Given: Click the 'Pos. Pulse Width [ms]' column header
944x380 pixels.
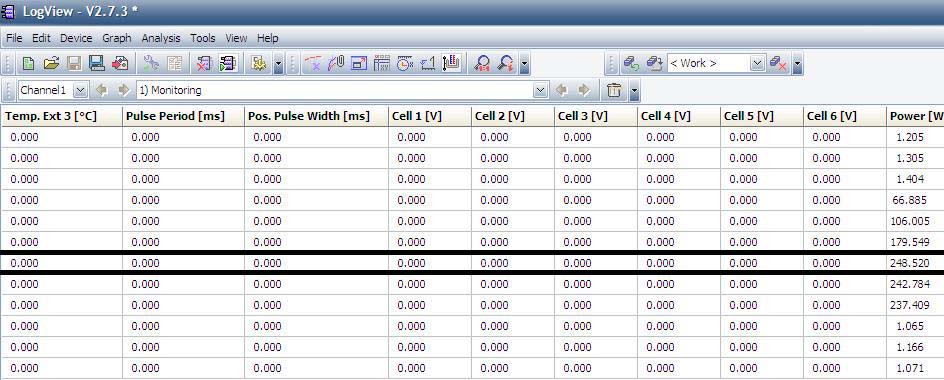Looking at the screenshot, I should click(316, 116).
